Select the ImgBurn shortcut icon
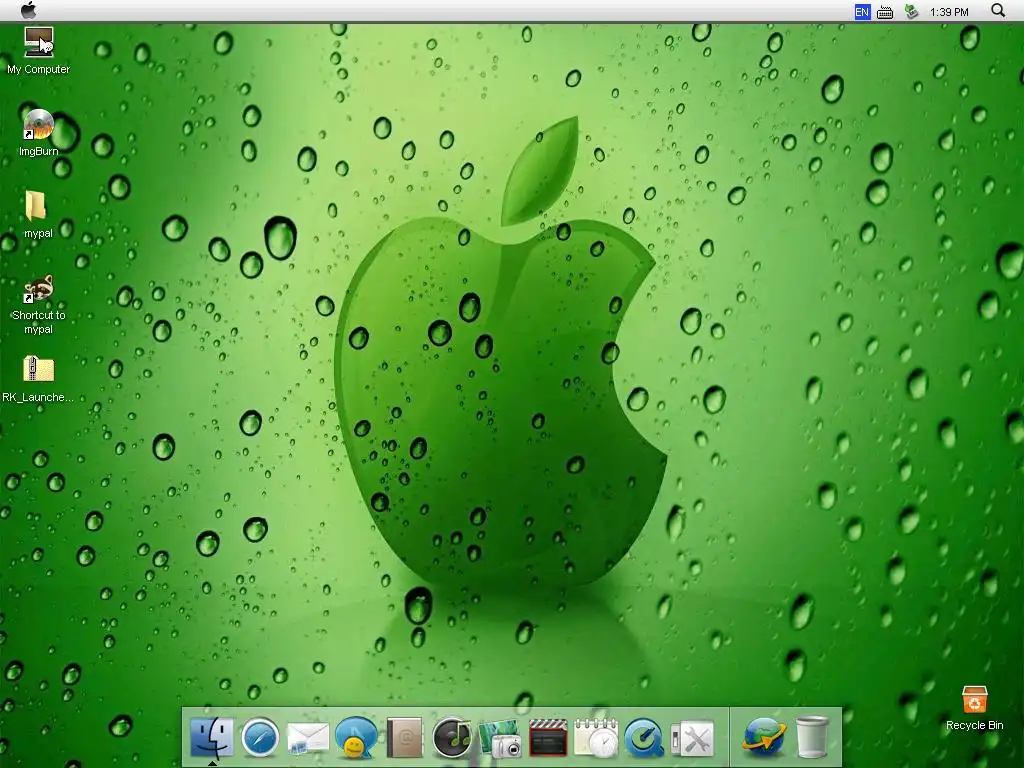 point(39,124)
